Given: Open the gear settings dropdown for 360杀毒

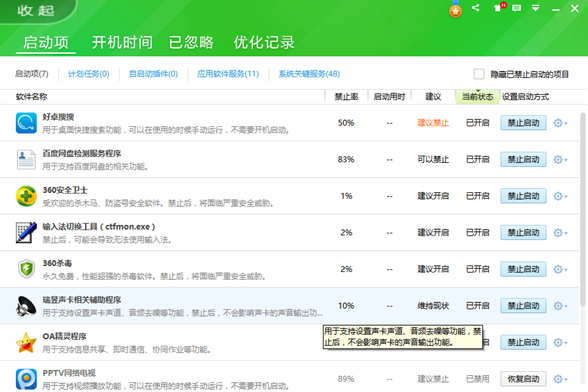Looking at the screenshot, I should pos(560,269).
